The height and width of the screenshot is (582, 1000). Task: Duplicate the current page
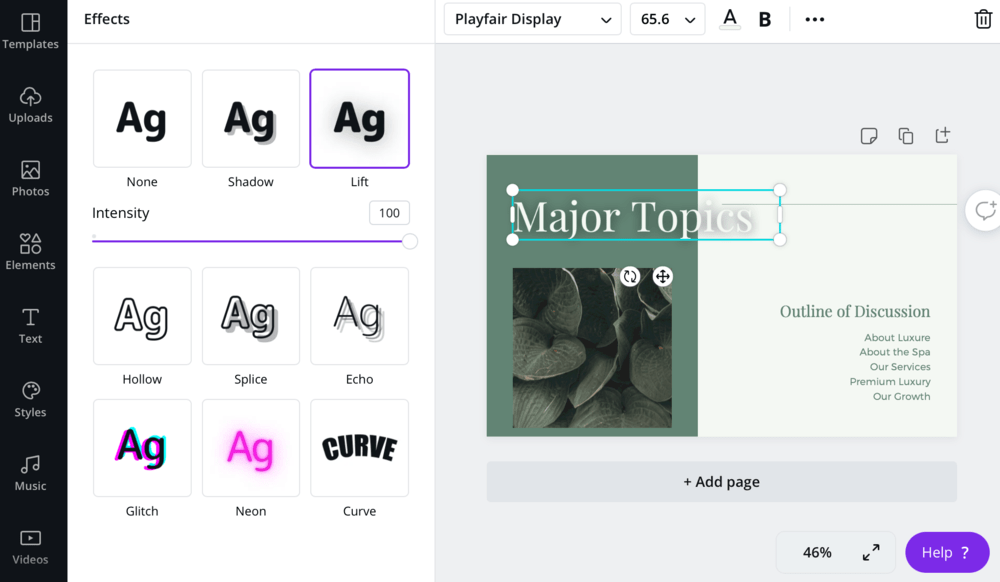(x=905, y=135)
